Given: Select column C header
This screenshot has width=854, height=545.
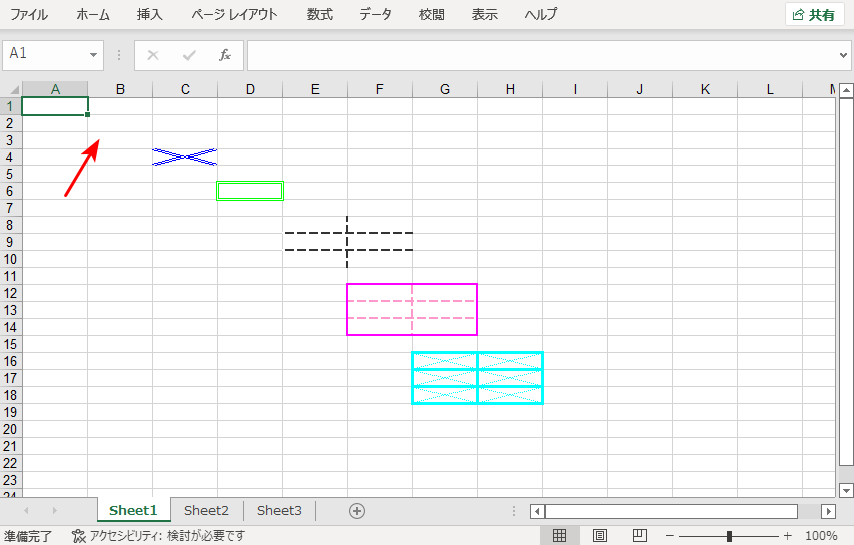Looking at the screenshot, I should 185,89.
